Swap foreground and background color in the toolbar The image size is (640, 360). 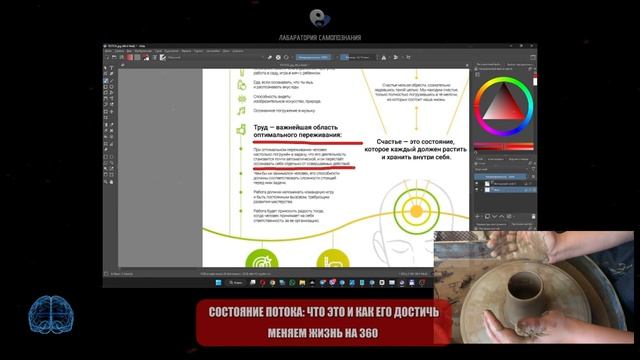click(x=148, y=55)
